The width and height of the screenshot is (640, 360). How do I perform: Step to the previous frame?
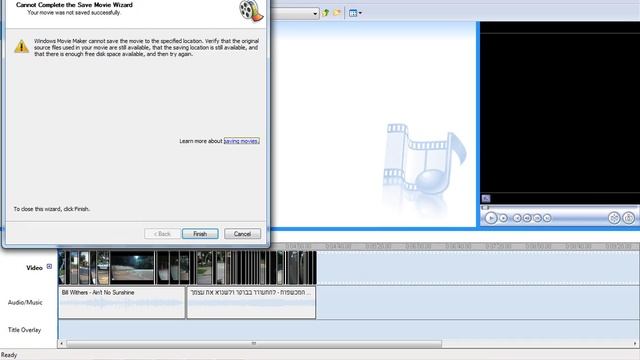[527, 218]
